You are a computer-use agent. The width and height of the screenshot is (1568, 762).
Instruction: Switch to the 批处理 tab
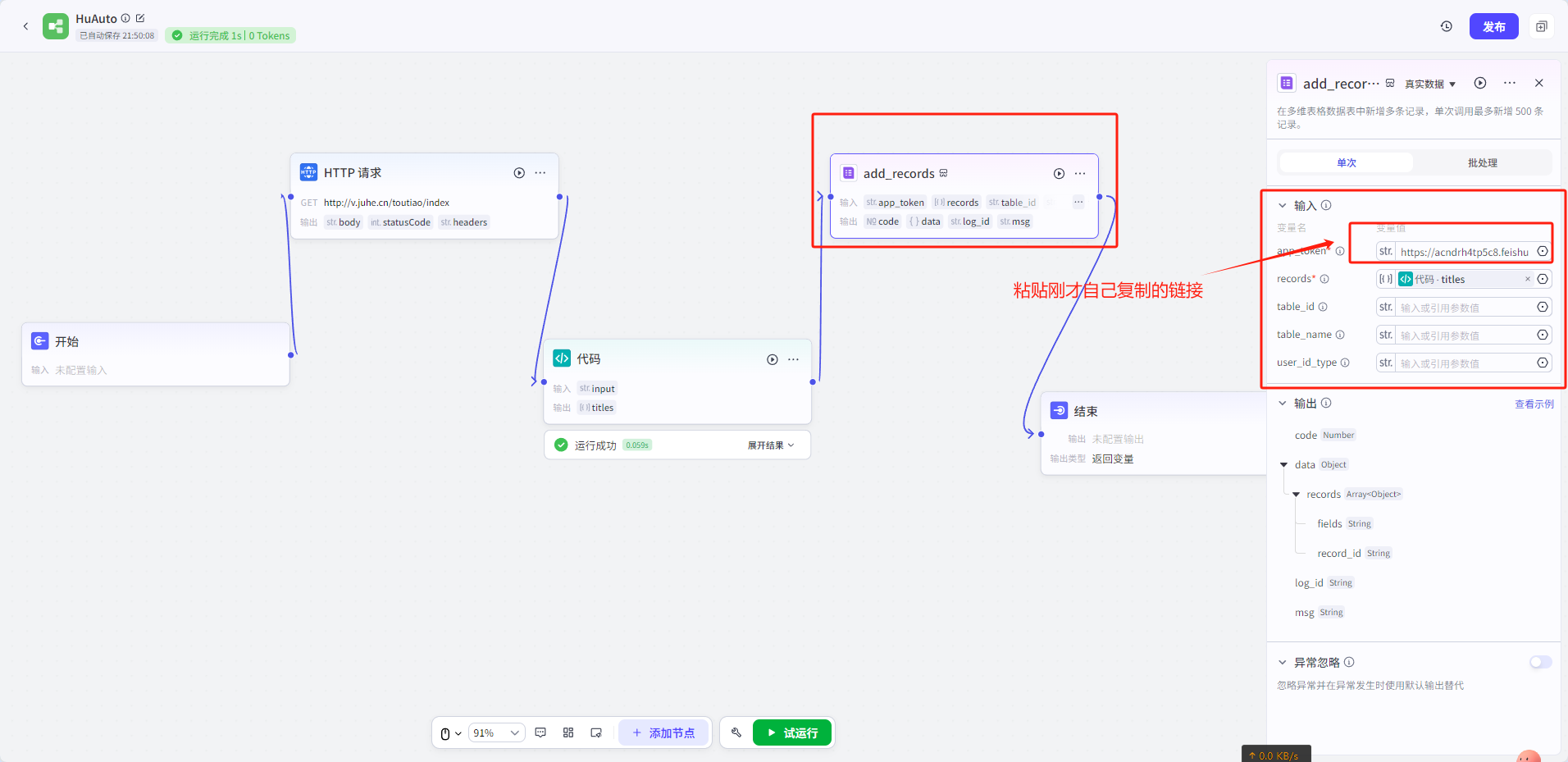[x=1482, y=162]
